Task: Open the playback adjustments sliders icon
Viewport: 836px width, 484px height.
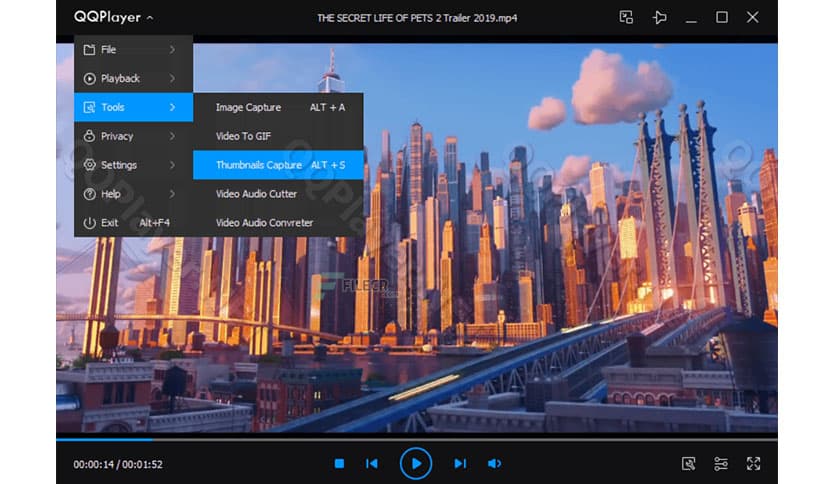Action: pos(721,464)
